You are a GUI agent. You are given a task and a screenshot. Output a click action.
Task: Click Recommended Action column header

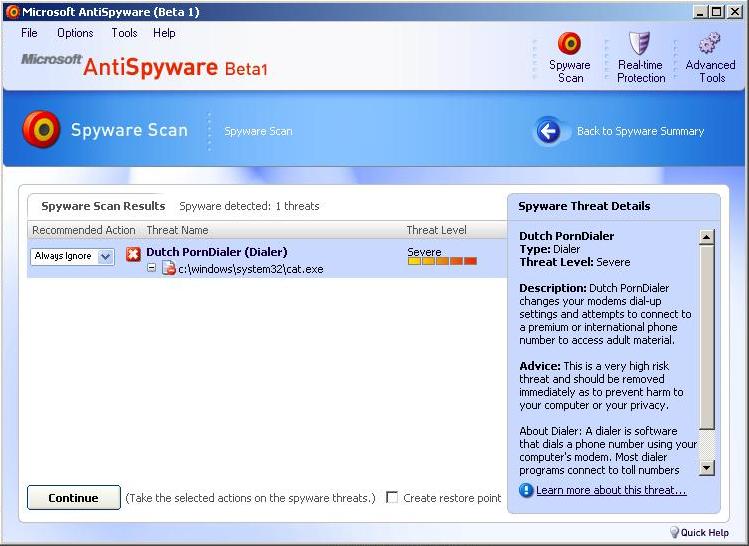[x=84, y=230]
